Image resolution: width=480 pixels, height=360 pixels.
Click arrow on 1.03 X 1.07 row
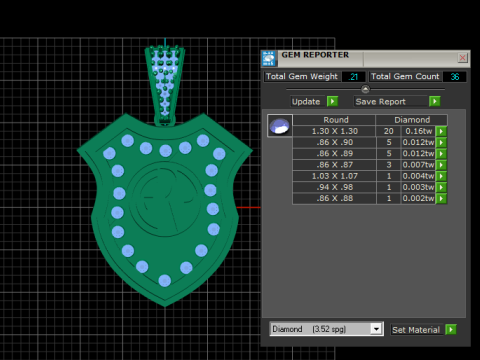coord(441,176)
